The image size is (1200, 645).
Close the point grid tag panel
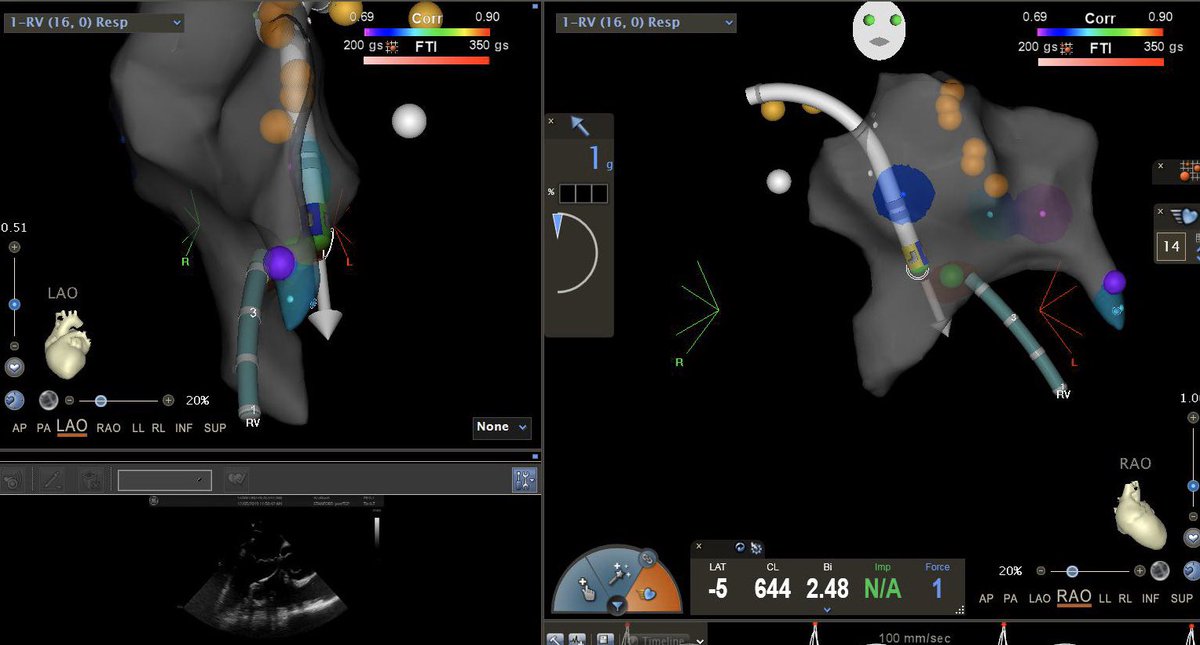click(1161, 166)
